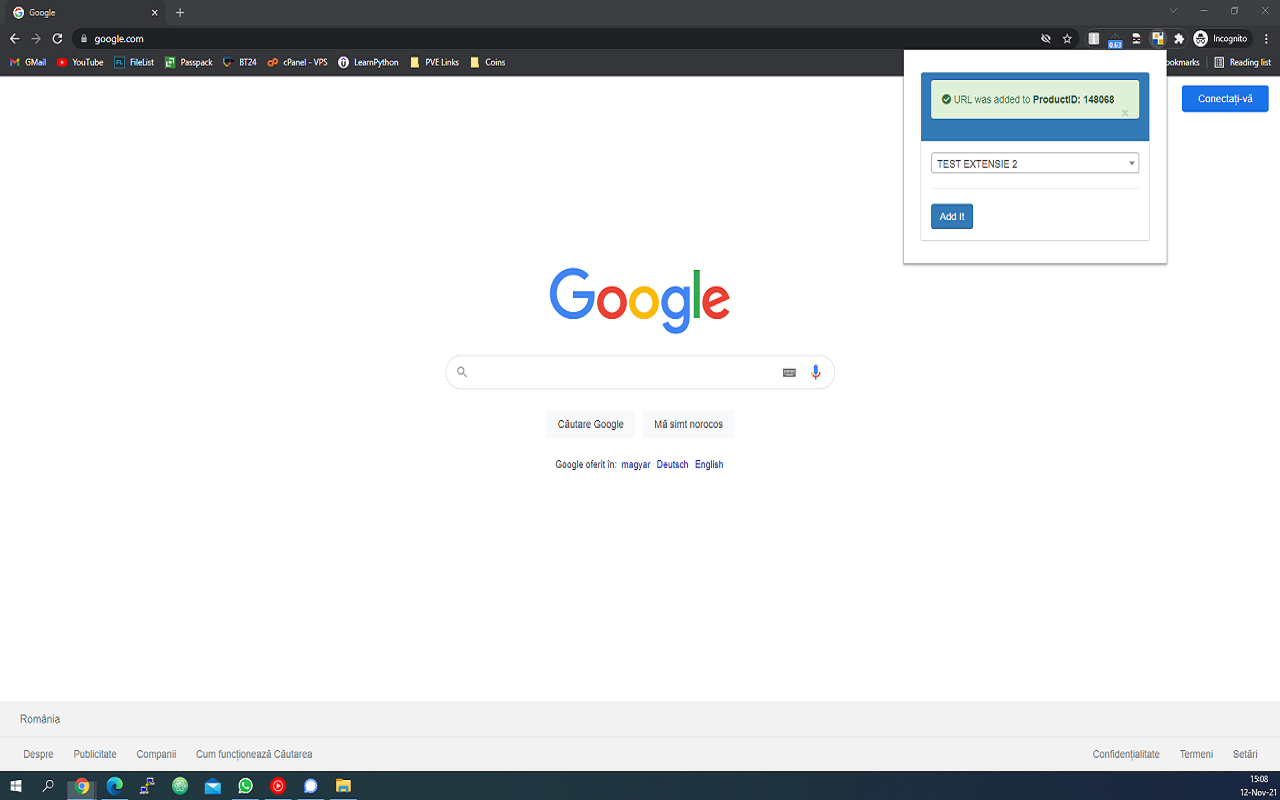Open the on-screen keyboard icon
This screenshot has height=800, width=1280.
point(789,372)
